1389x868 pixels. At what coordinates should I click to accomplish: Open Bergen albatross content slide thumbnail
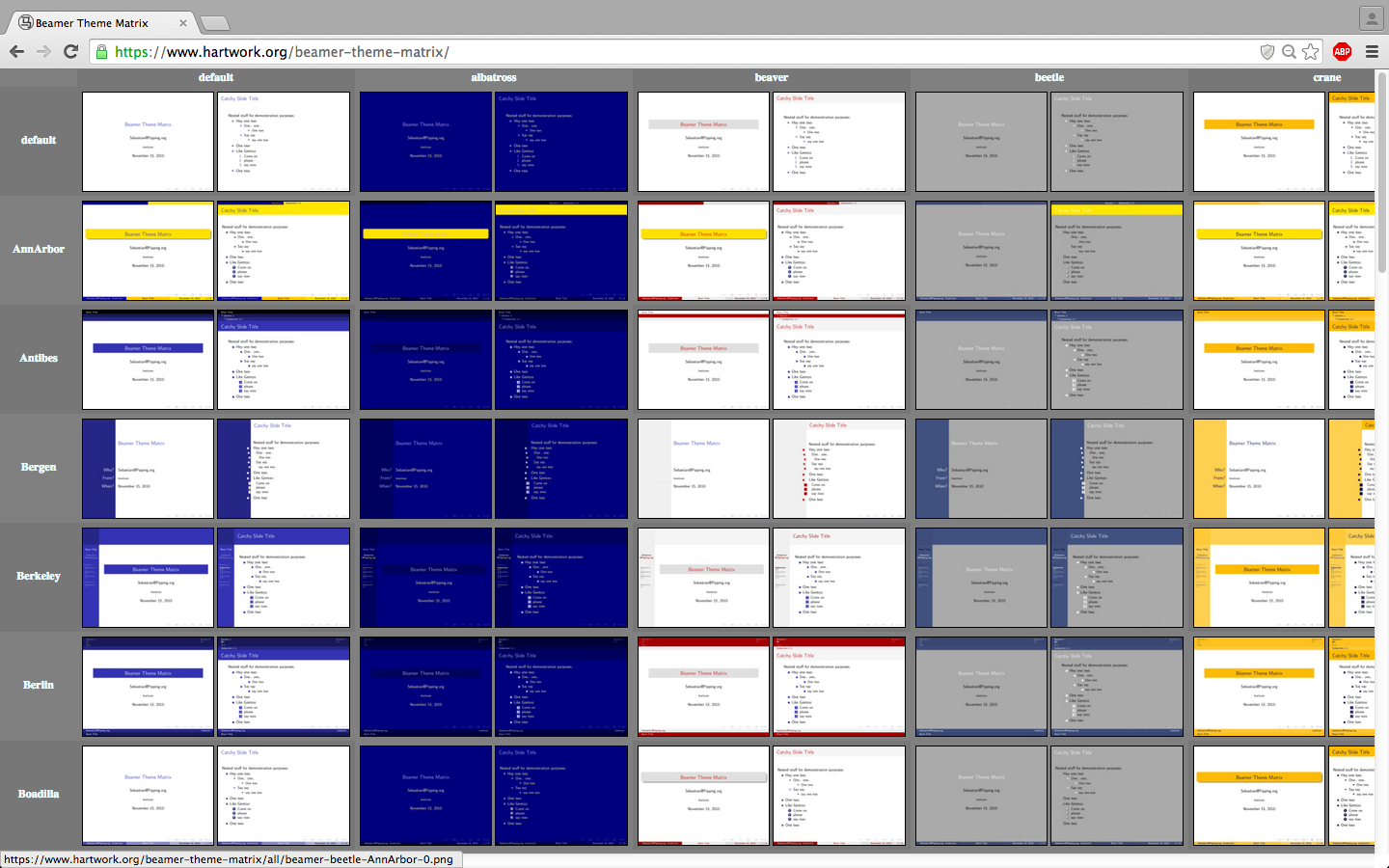tap(561, 469)
